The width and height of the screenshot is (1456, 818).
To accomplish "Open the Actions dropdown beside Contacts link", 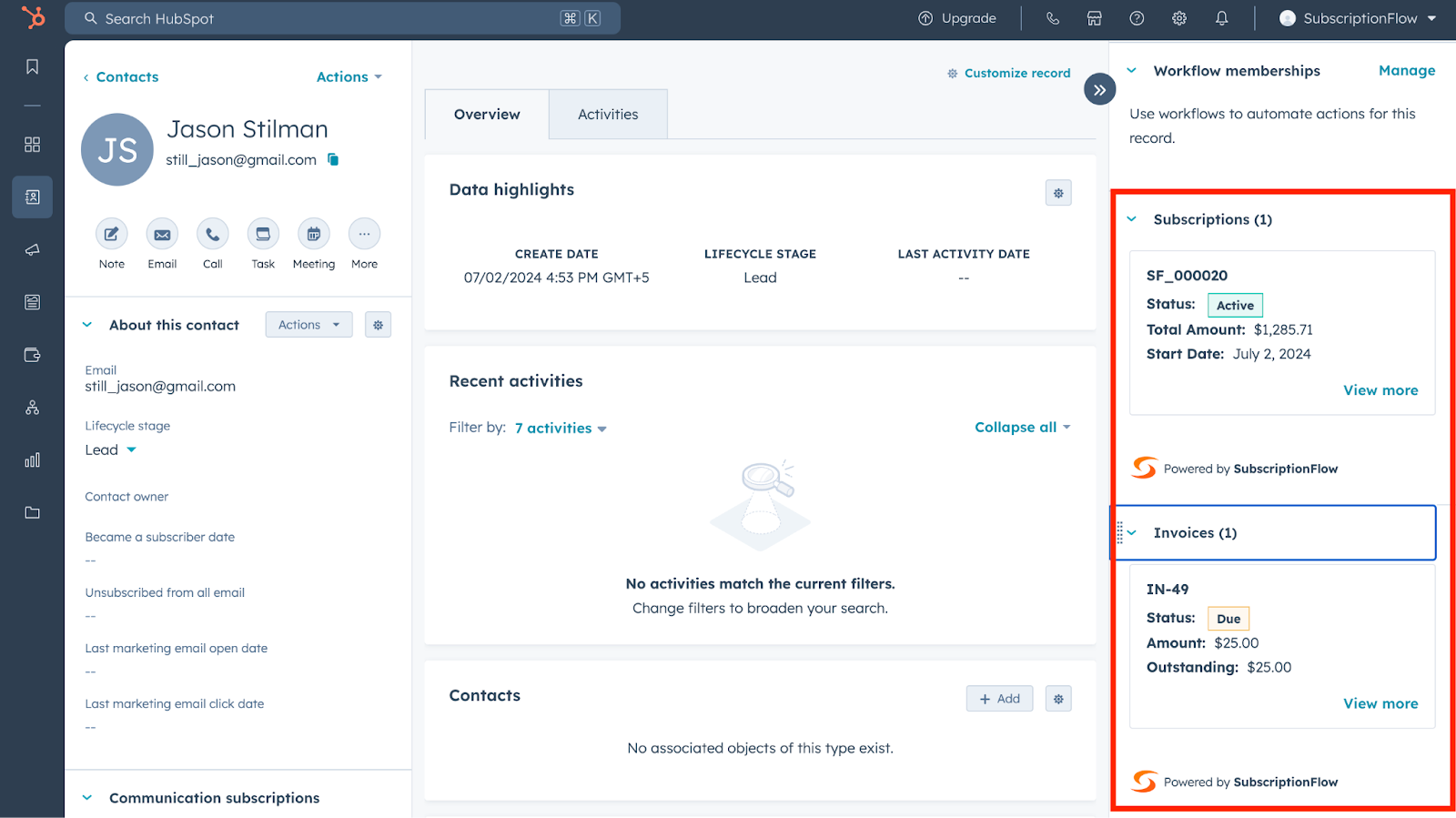I will tap(349, 77).
